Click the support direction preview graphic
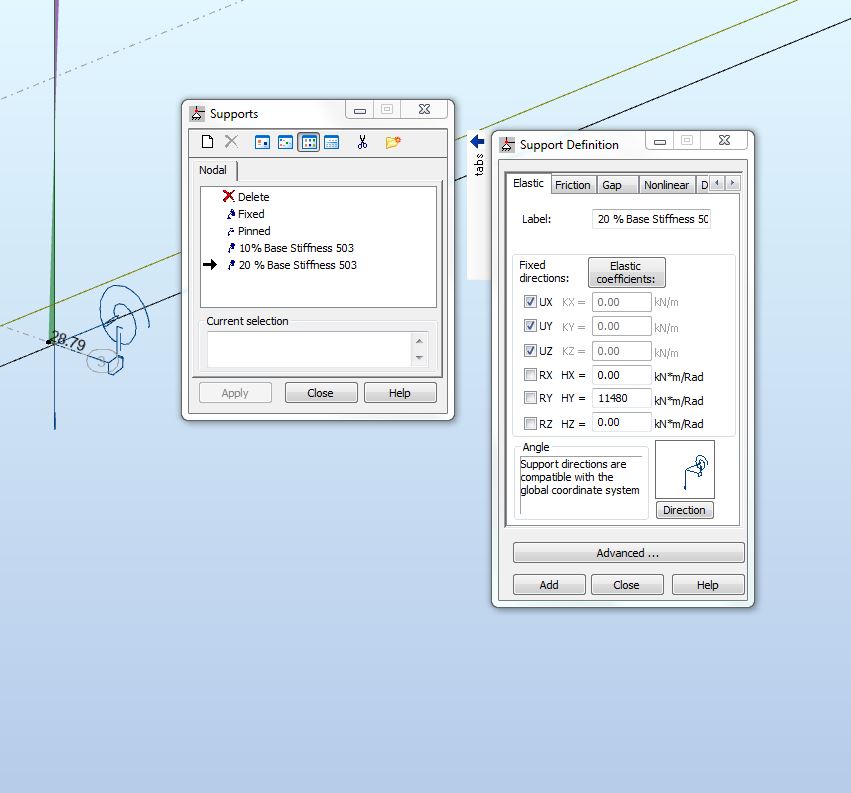 tap(685, 470)
